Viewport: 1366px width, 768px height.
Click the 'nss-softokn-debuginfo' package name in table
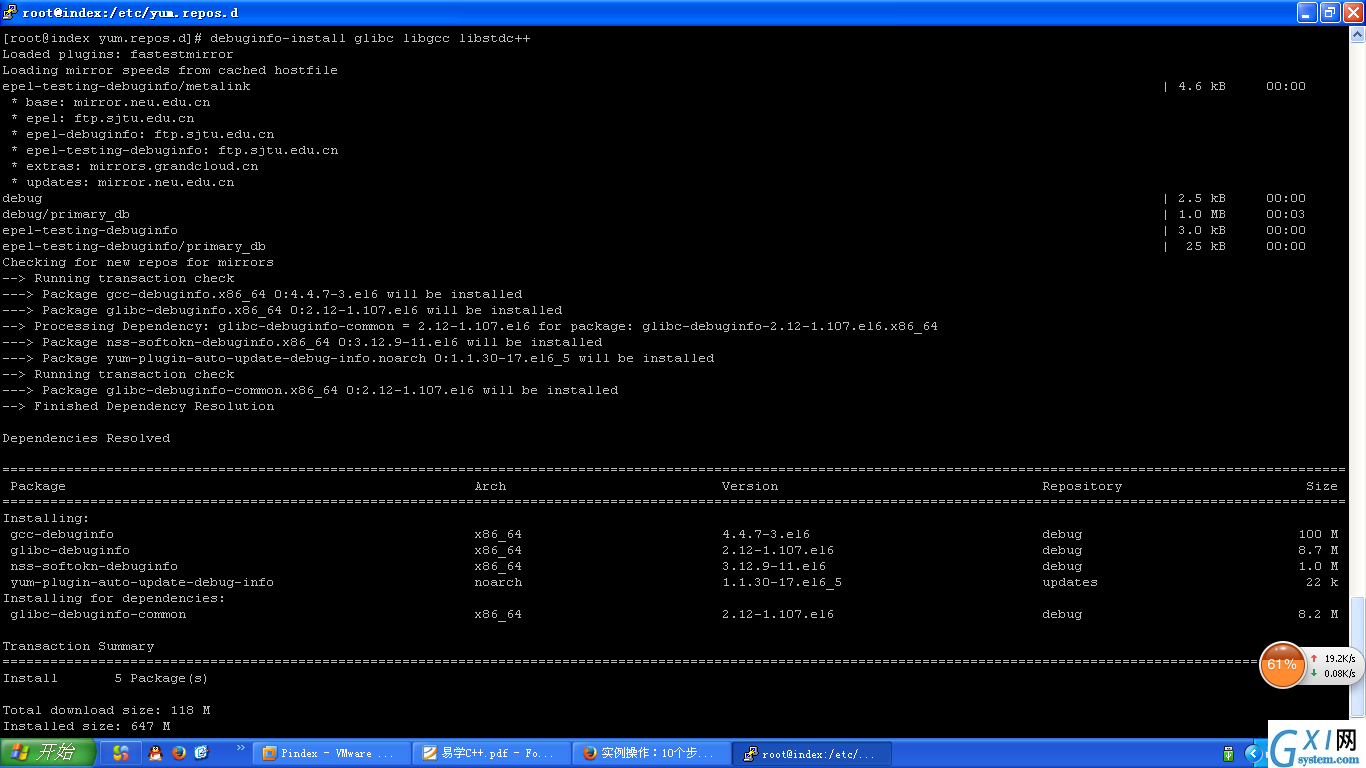pos(94,566)
